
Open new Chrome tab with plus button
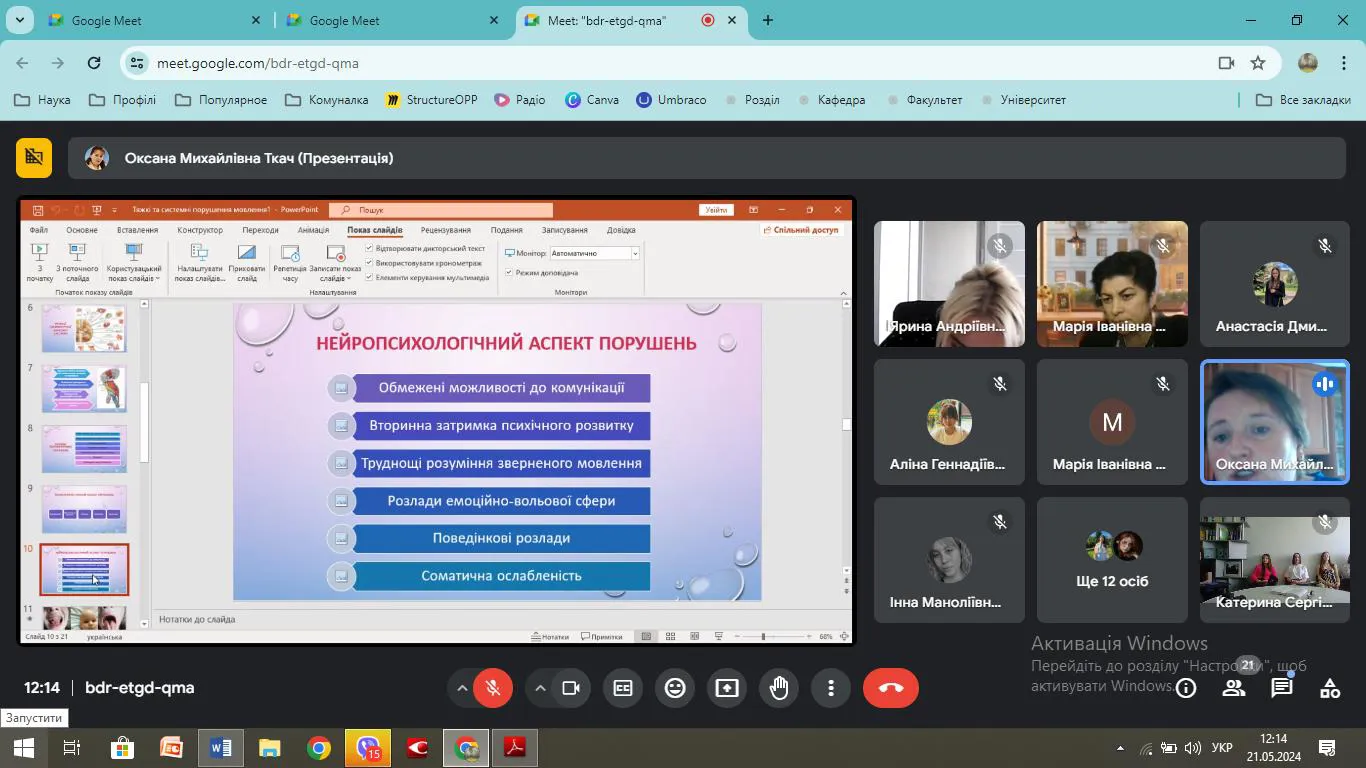click(x=767, y=20)
